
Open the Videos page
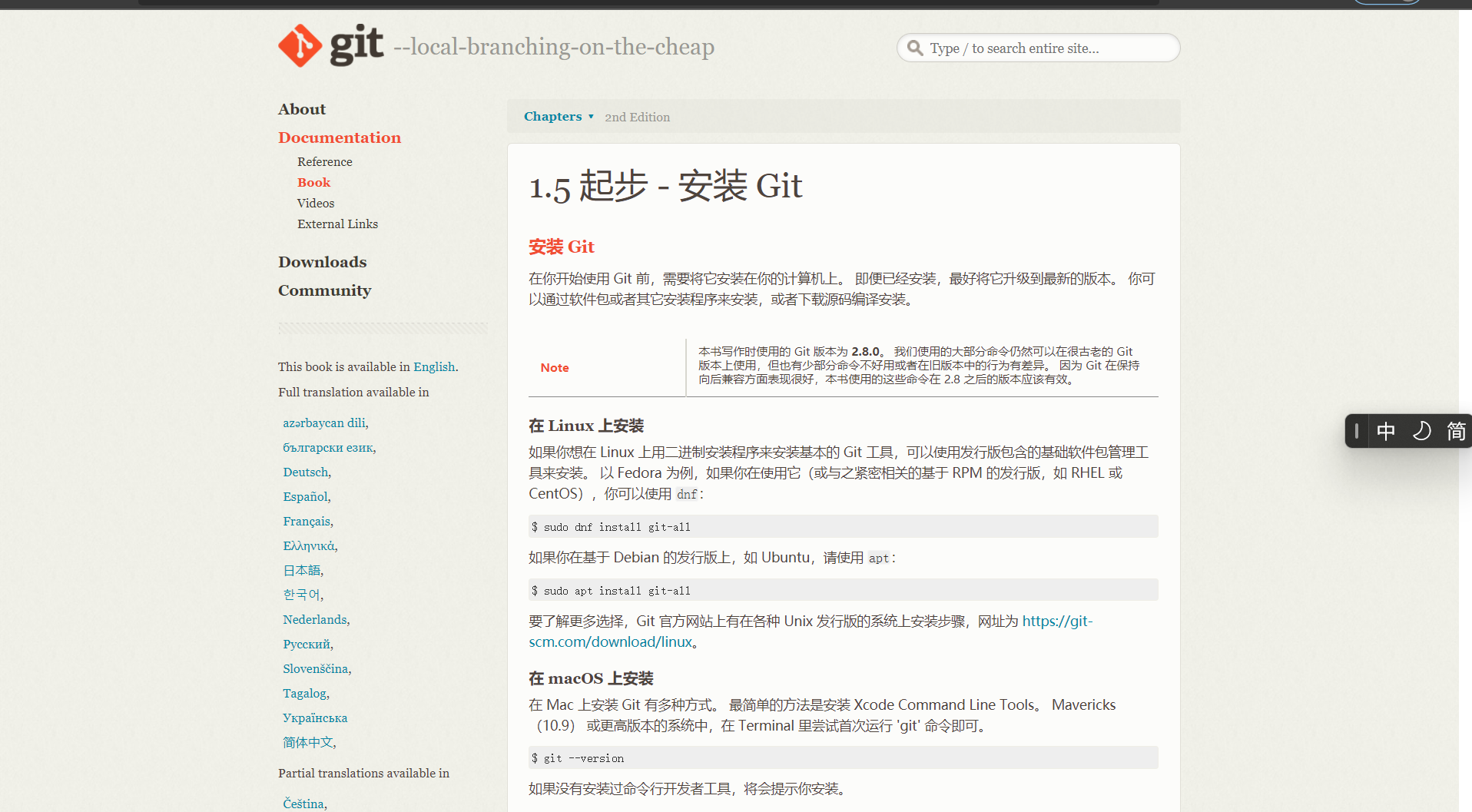pyautogui.click(x=316, y=203)
